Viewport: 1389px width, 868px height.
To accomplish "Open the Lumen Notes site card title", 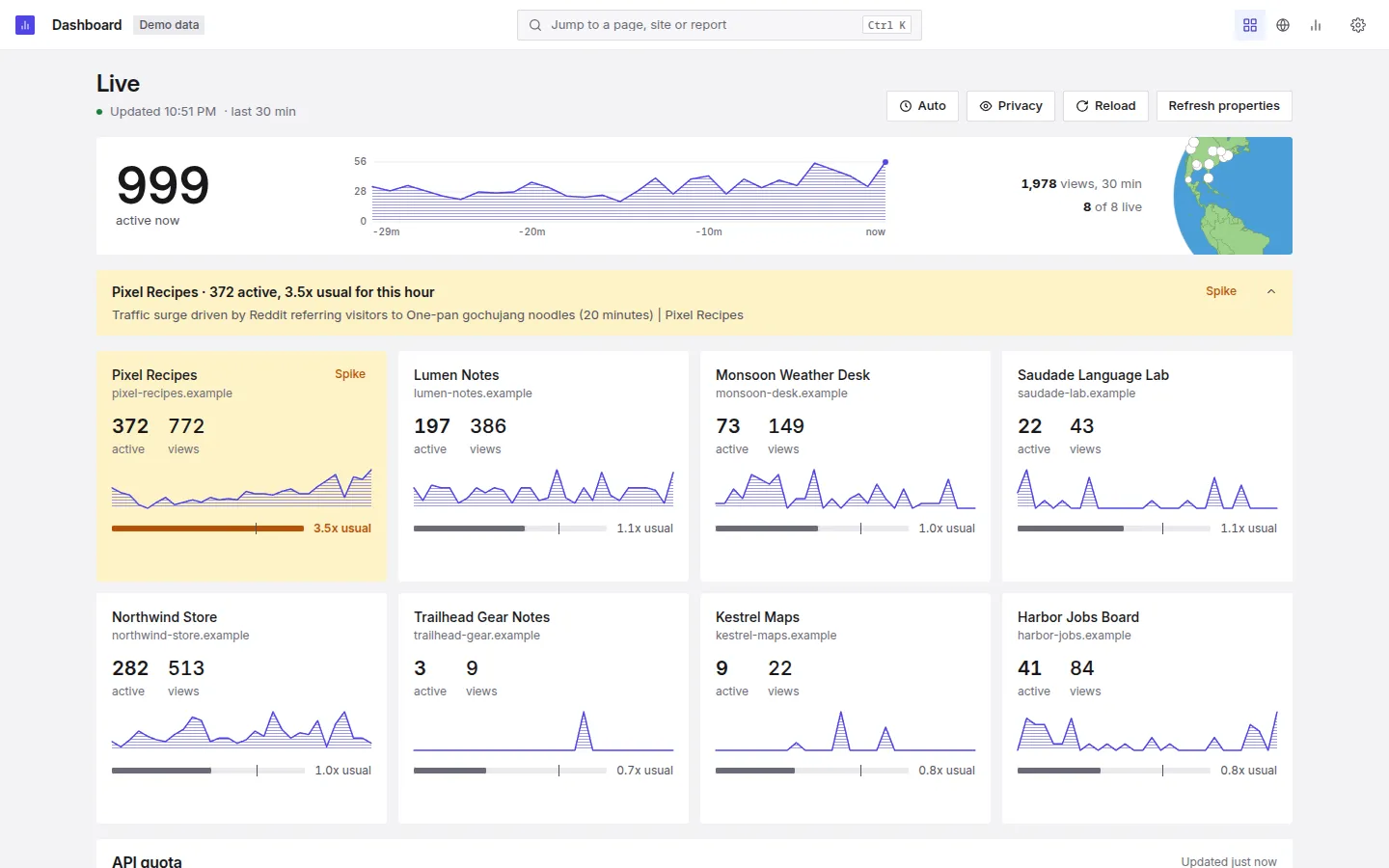I will pyautogui.click(x=456, y=375).
